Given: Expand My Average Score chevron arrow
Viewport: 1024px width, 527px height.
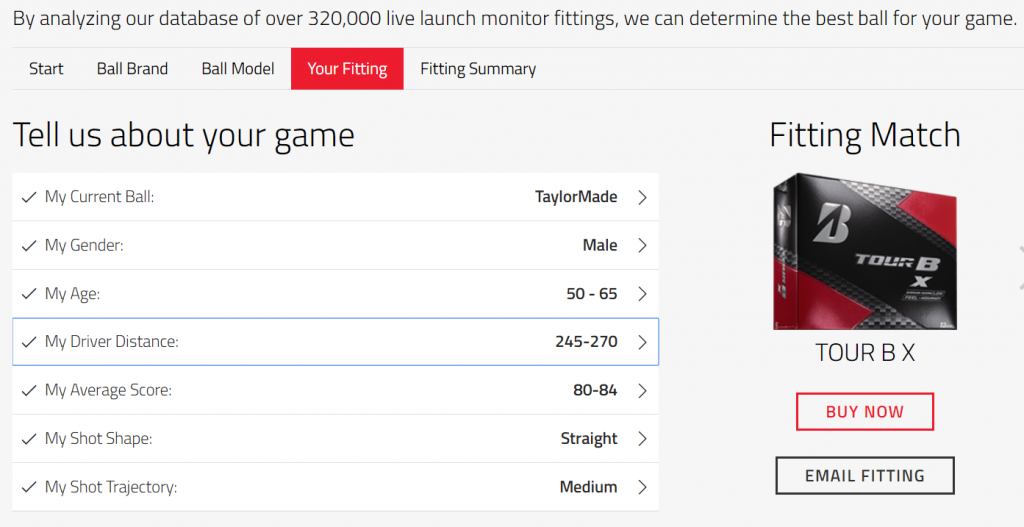Looking at the screenshot, I should (643, 391).
